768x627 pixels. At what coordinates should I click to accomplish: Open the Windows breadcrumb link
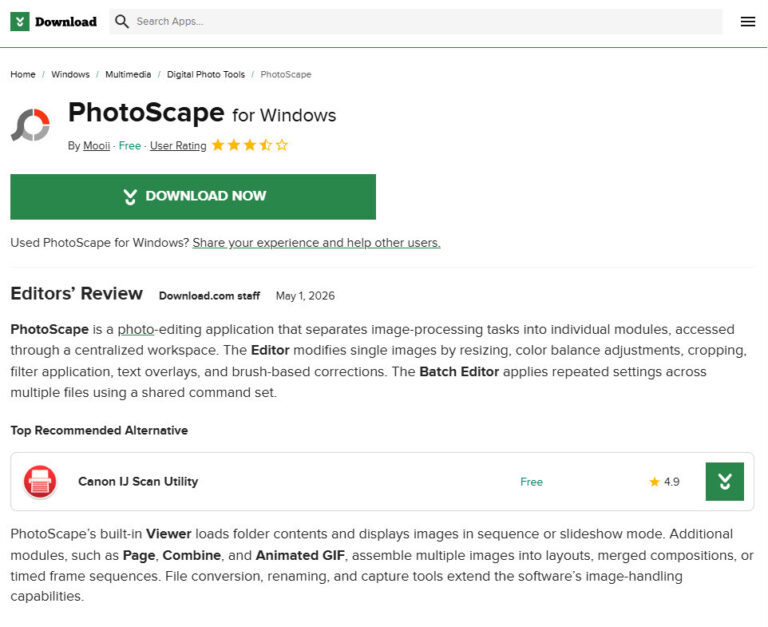[x=71, y=74]
